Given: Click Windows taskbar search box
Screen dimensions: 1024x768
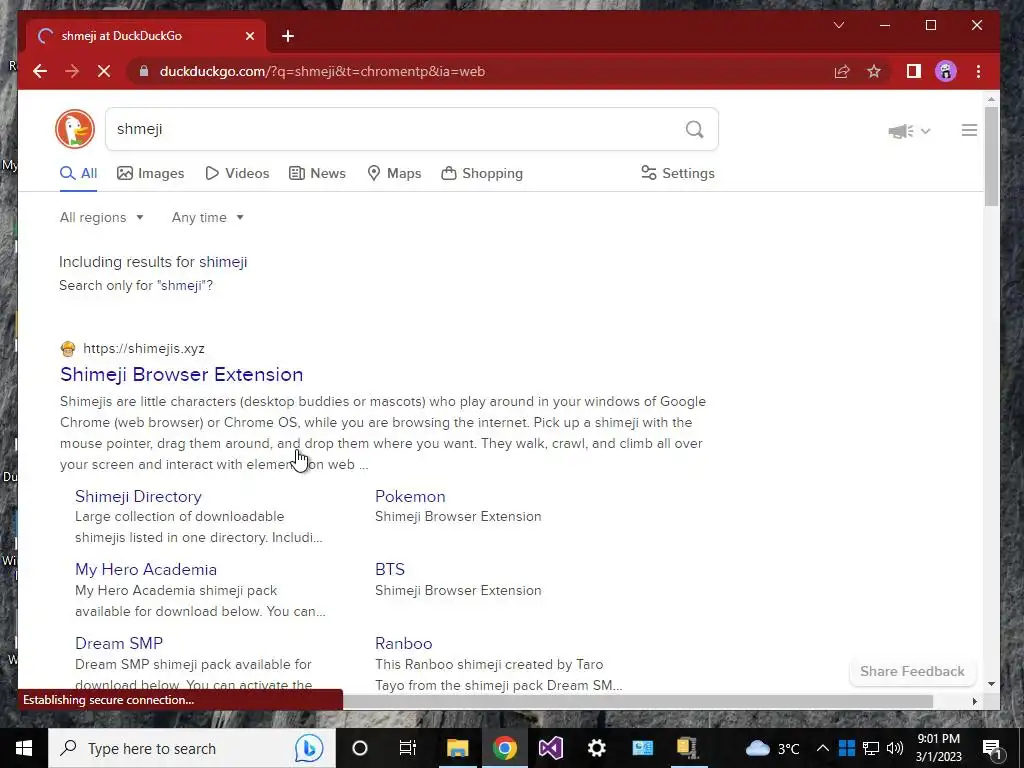Looking at the screenshot, I should (192, 748).
